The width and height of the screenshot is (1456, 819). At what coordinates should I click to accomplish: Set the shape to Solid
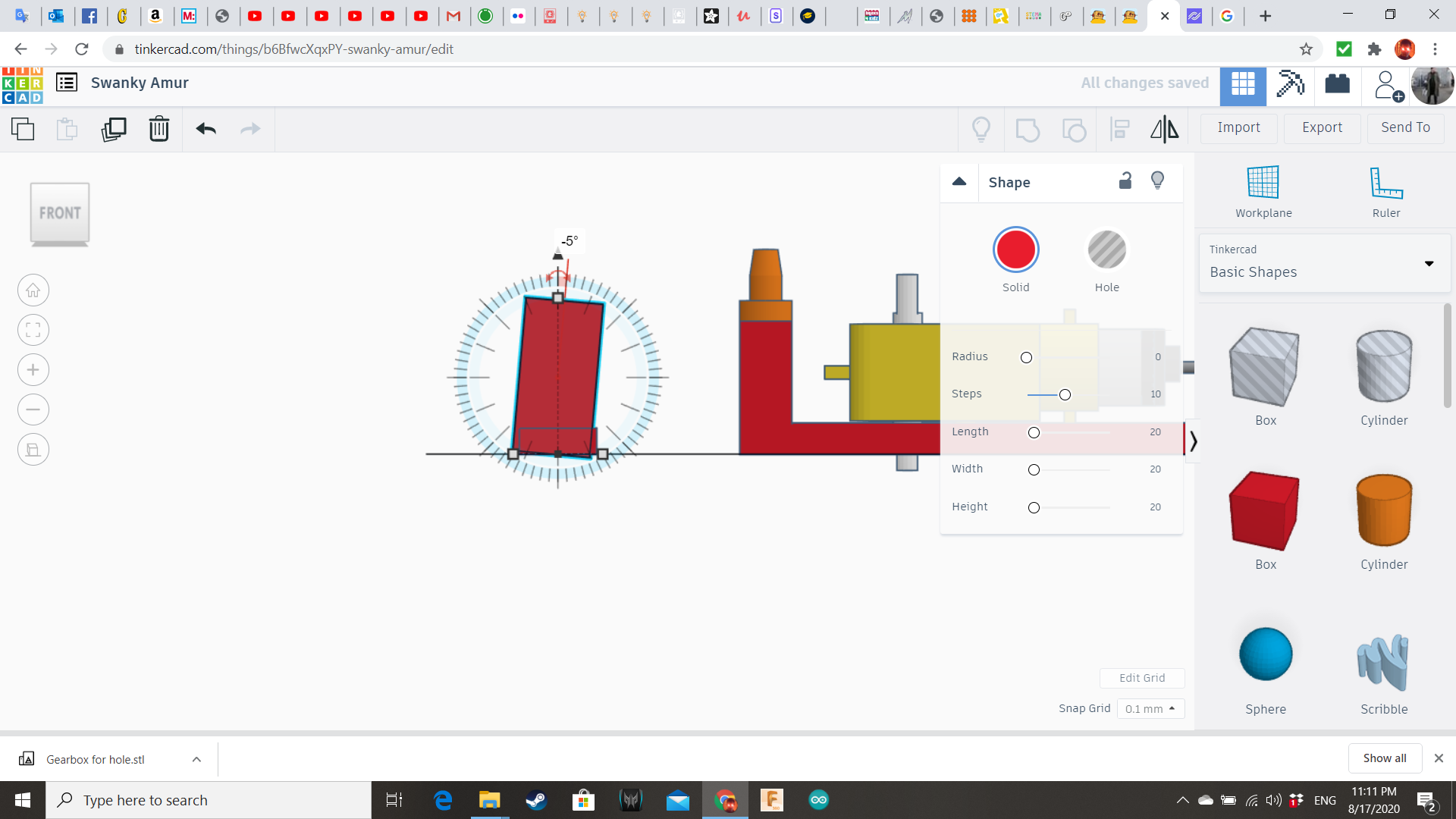coord(1015,250)
